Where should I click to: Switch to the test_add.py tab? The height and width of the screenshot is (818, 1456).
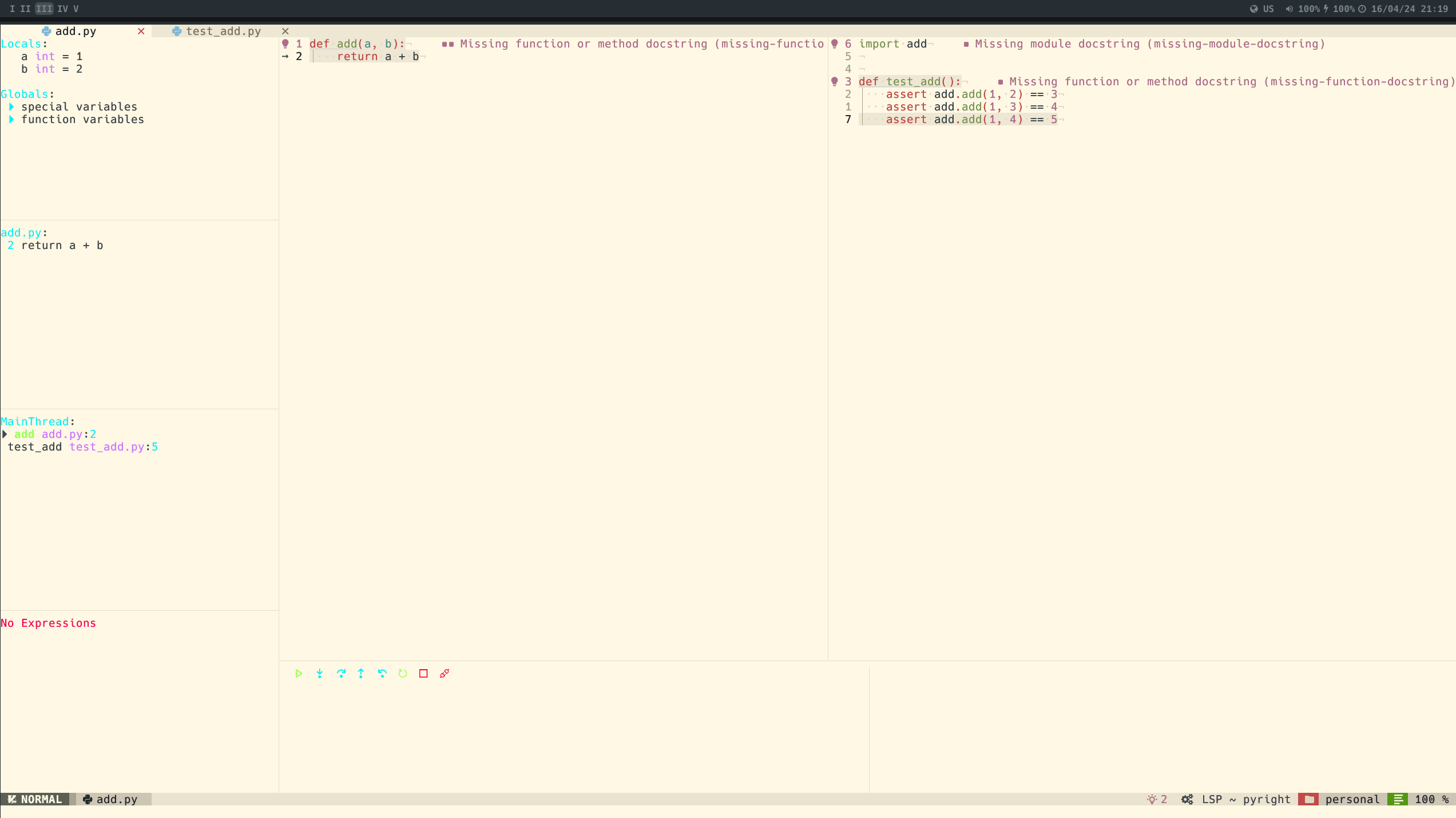(223, 31)
